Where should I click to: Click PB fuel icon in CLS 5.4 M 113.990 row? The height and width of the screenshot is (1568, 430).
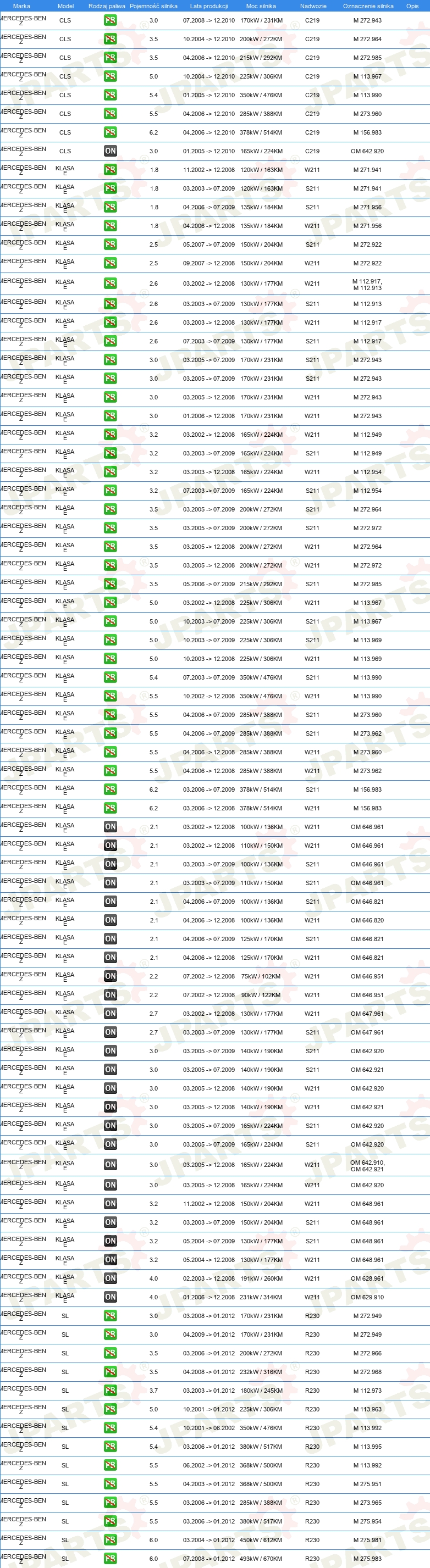110,95
